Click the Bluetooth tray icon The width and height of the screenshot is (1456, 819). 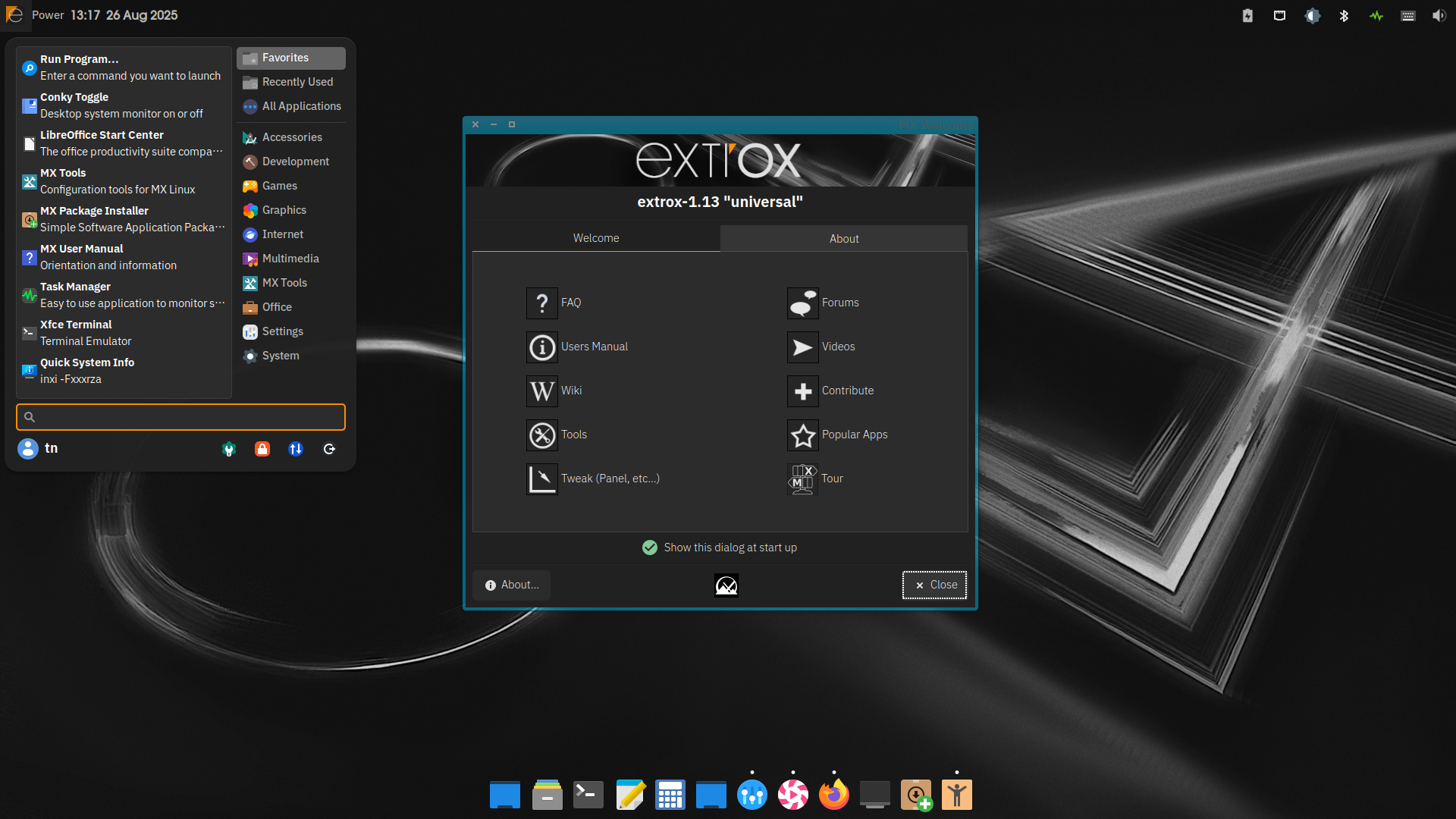[1344, 15]
